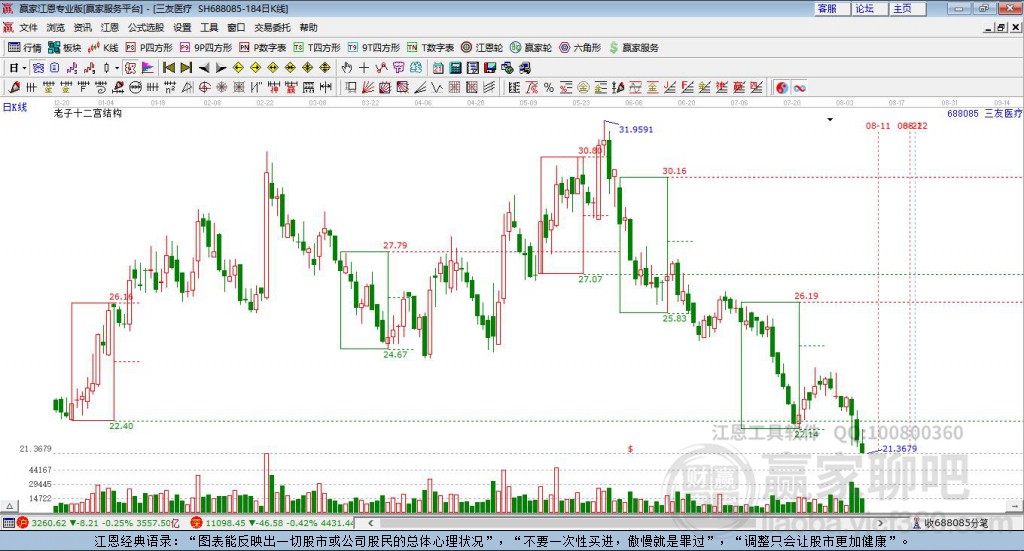Open the 板块 sector view
The width and height of the screenshot is (1024, 551).
pos(65,48)
